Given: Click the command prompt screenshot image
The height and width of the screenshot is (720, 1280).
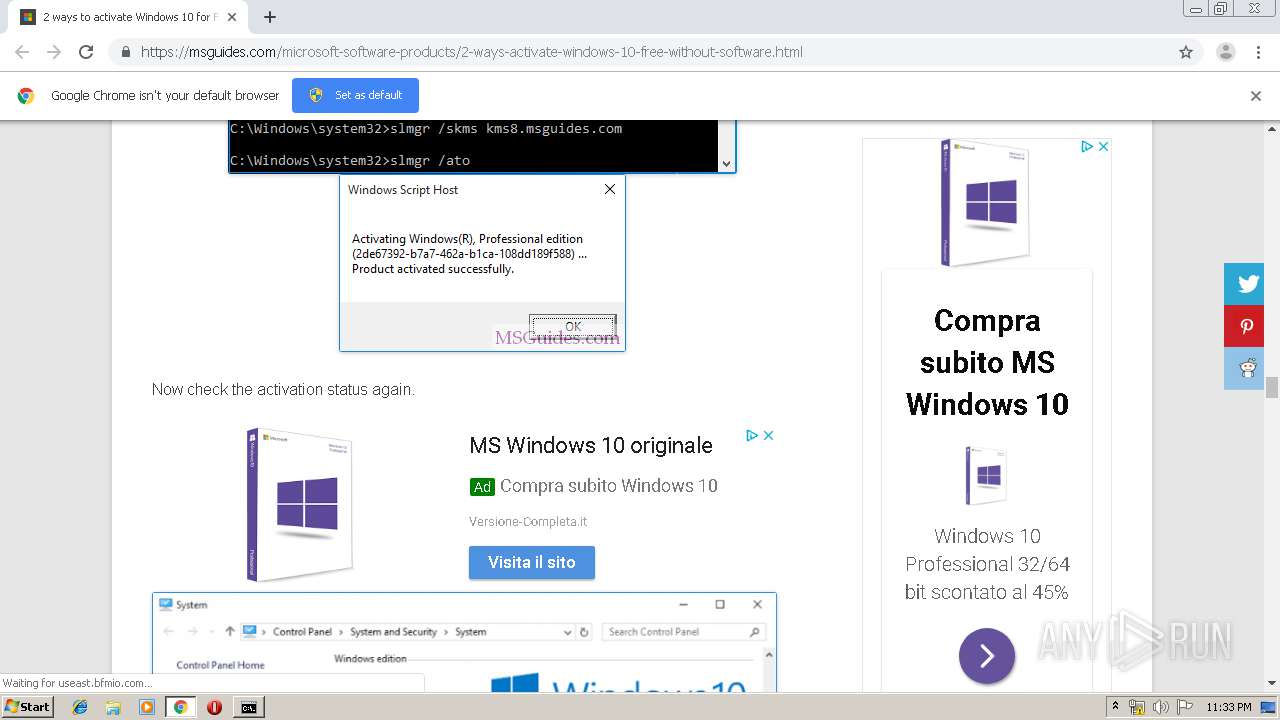Looking at the screenshot, I should click(x=482, y=147).
